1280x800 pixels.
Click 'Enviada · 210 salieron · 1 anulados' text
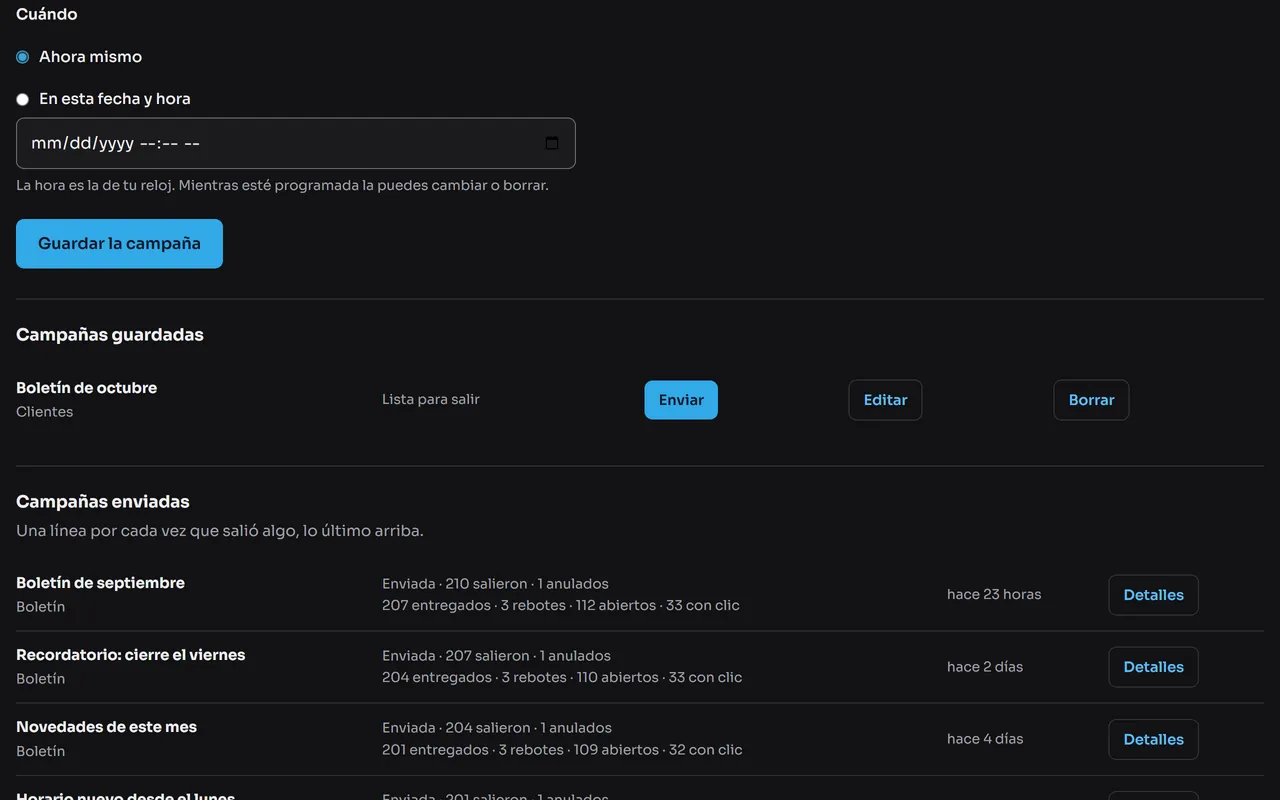(x=495, y=584)
